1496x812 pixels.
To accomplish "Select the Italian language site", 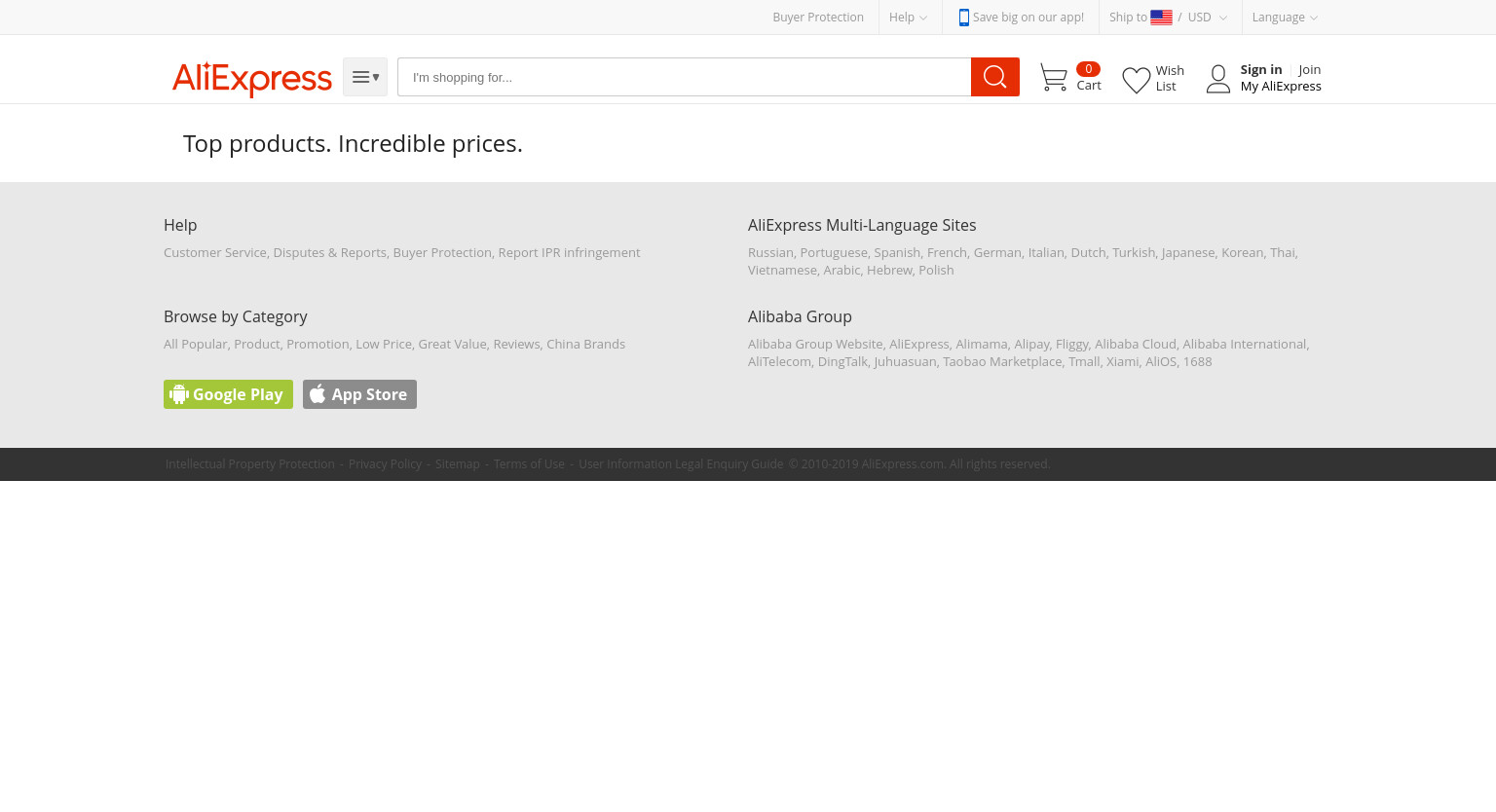I will click(1046, 252).
